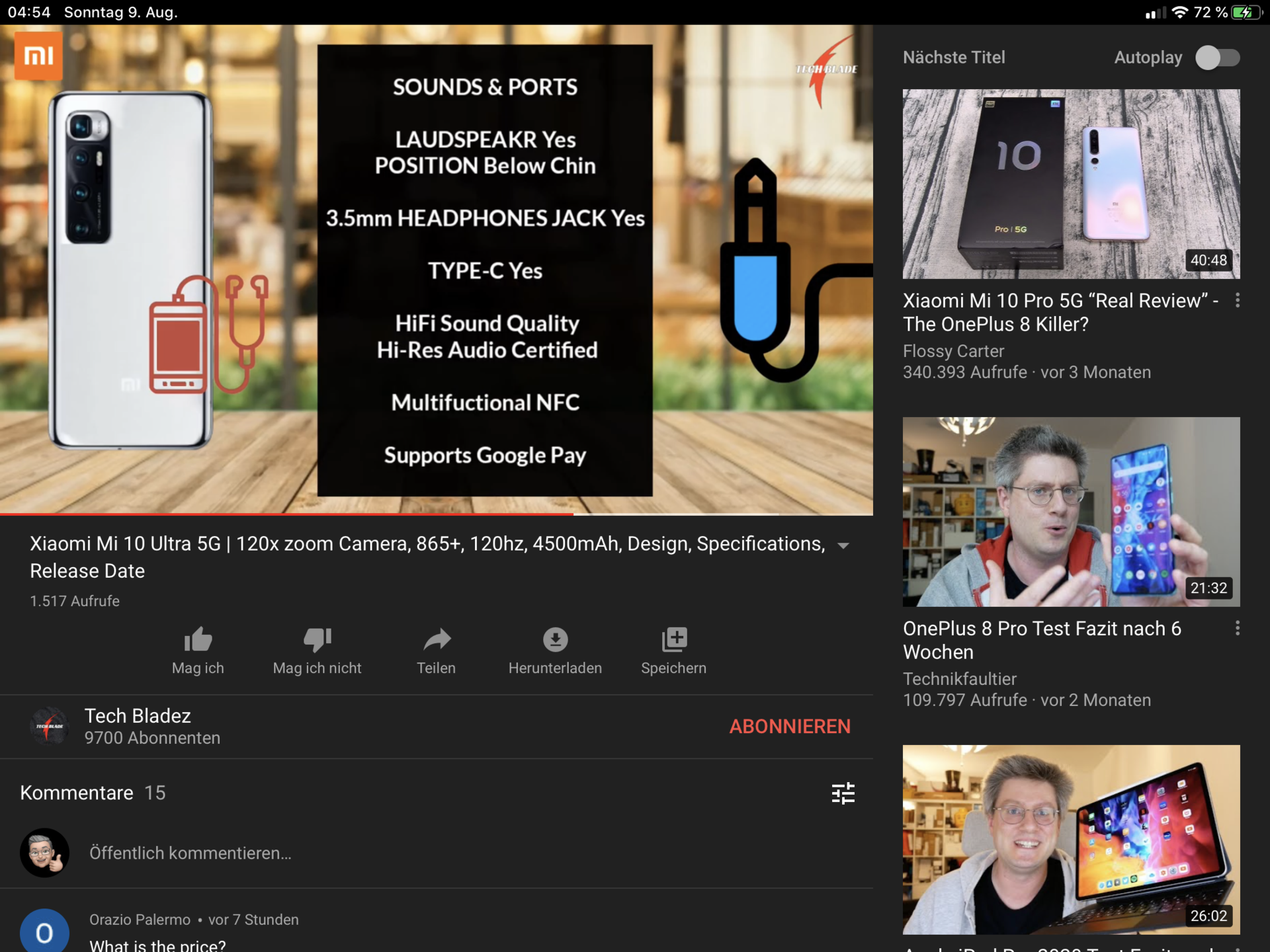Click the 9700 Abonnenten text

pos(152,738)
